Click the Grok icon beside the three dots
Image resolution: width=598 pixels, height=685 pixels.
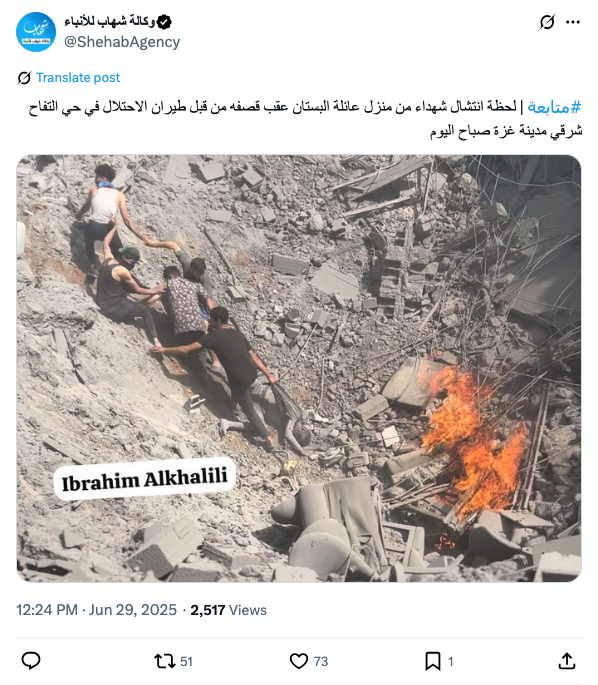[547, 22]
